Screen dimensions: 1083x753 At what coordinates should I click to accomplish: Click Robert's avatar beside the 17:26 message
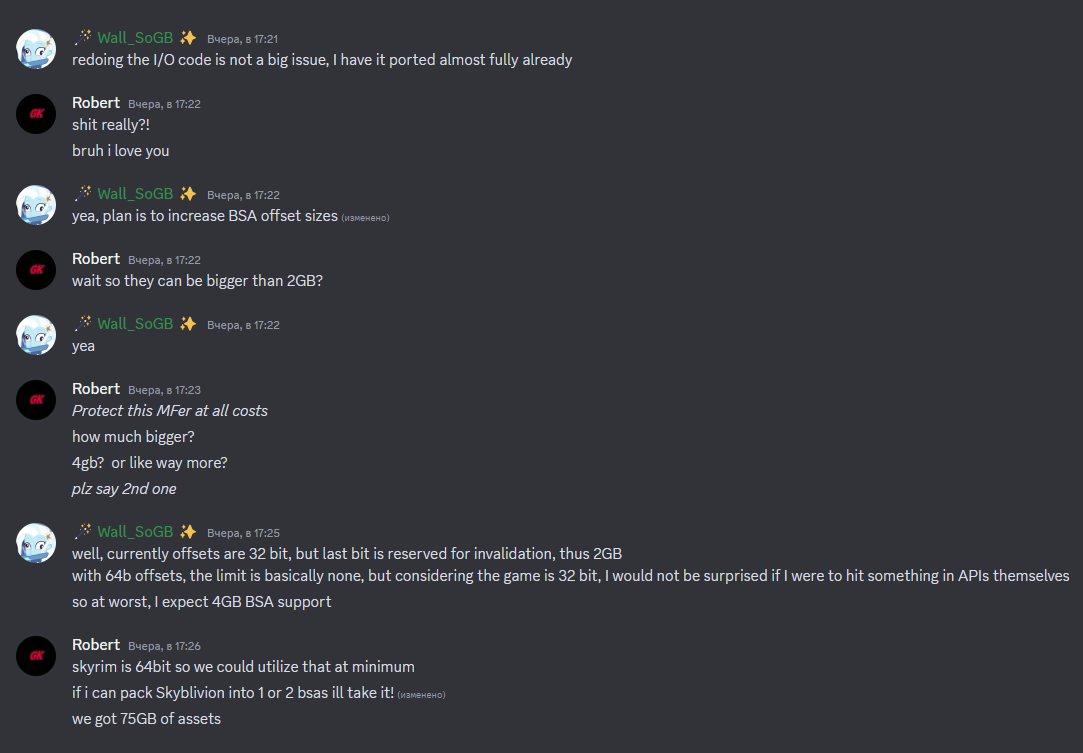click(36, 655)
